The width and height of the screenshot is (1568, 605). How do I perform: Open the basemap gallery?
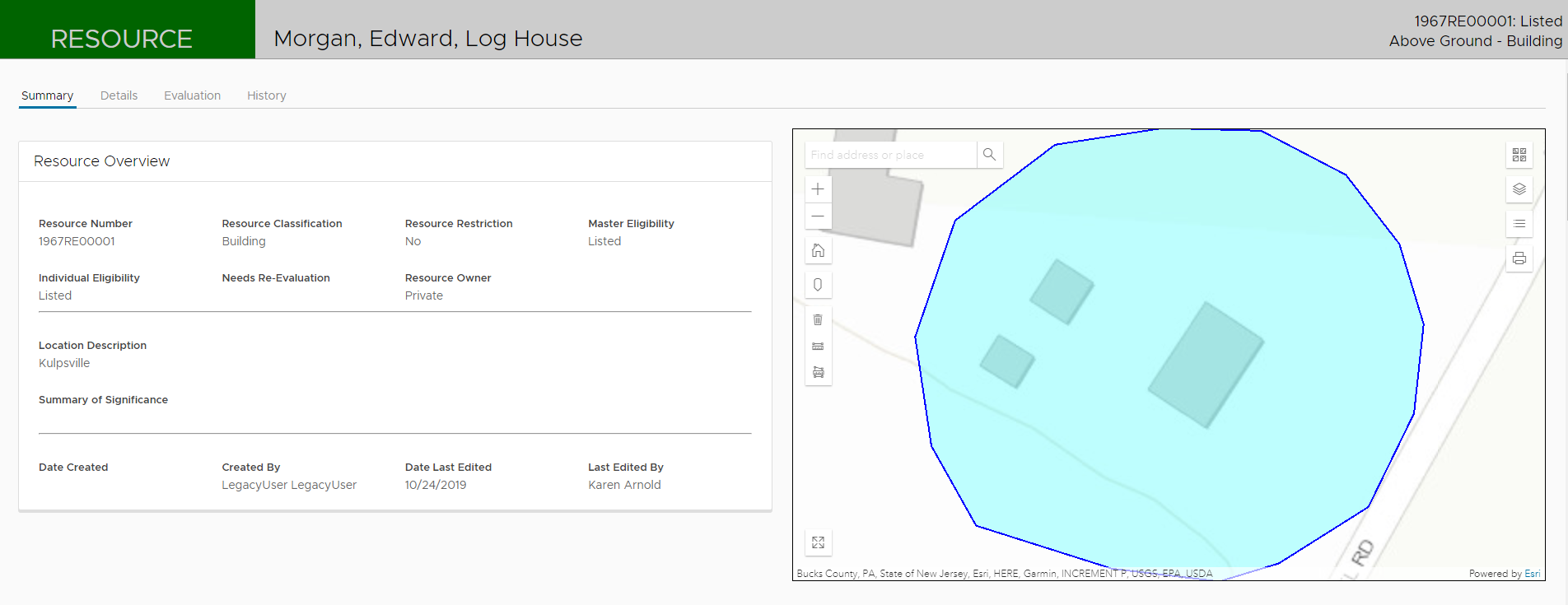click(1519, 155)
